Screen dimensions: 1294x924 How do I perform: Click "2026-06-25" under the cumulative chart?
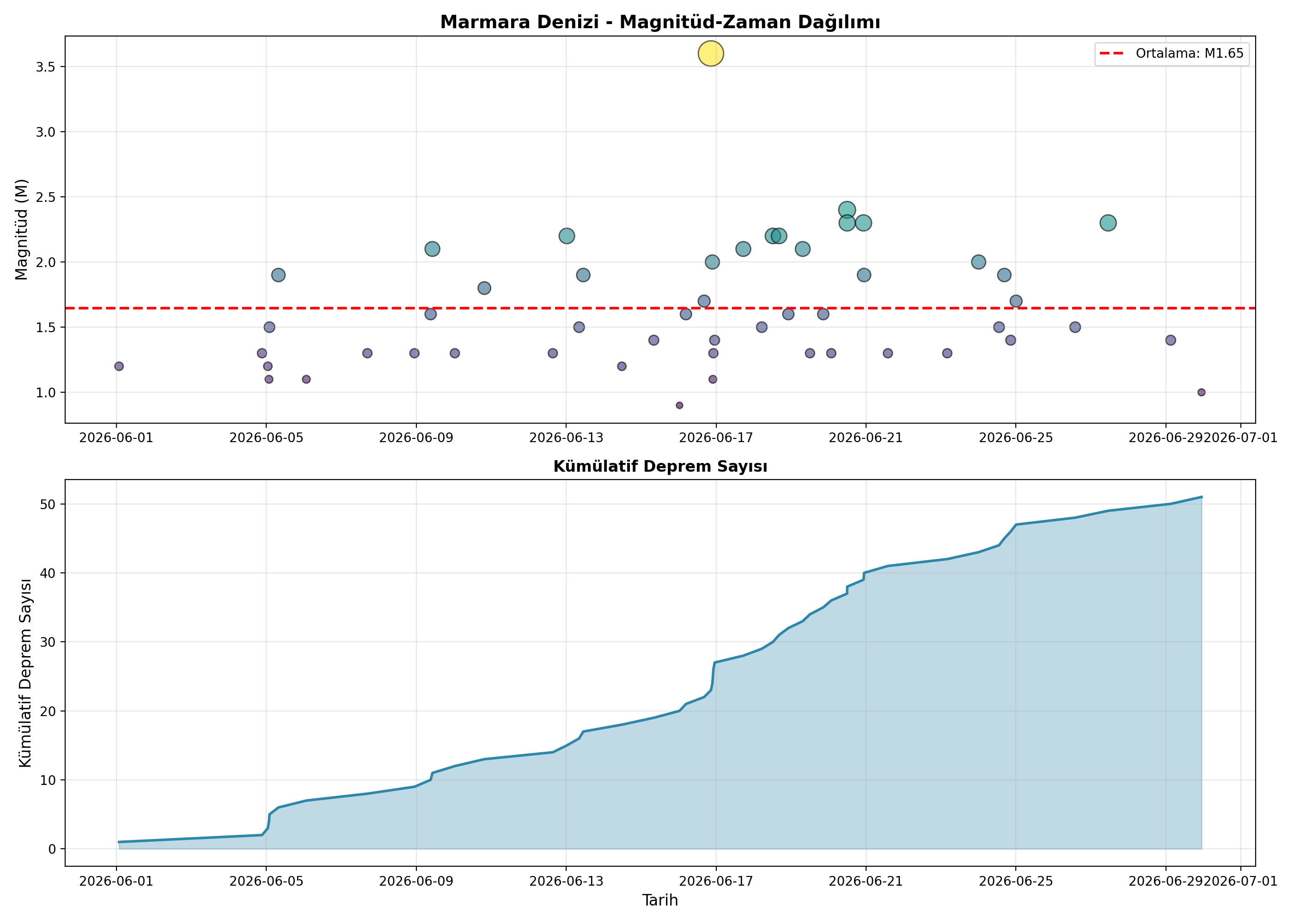[x=1016, y=881]
